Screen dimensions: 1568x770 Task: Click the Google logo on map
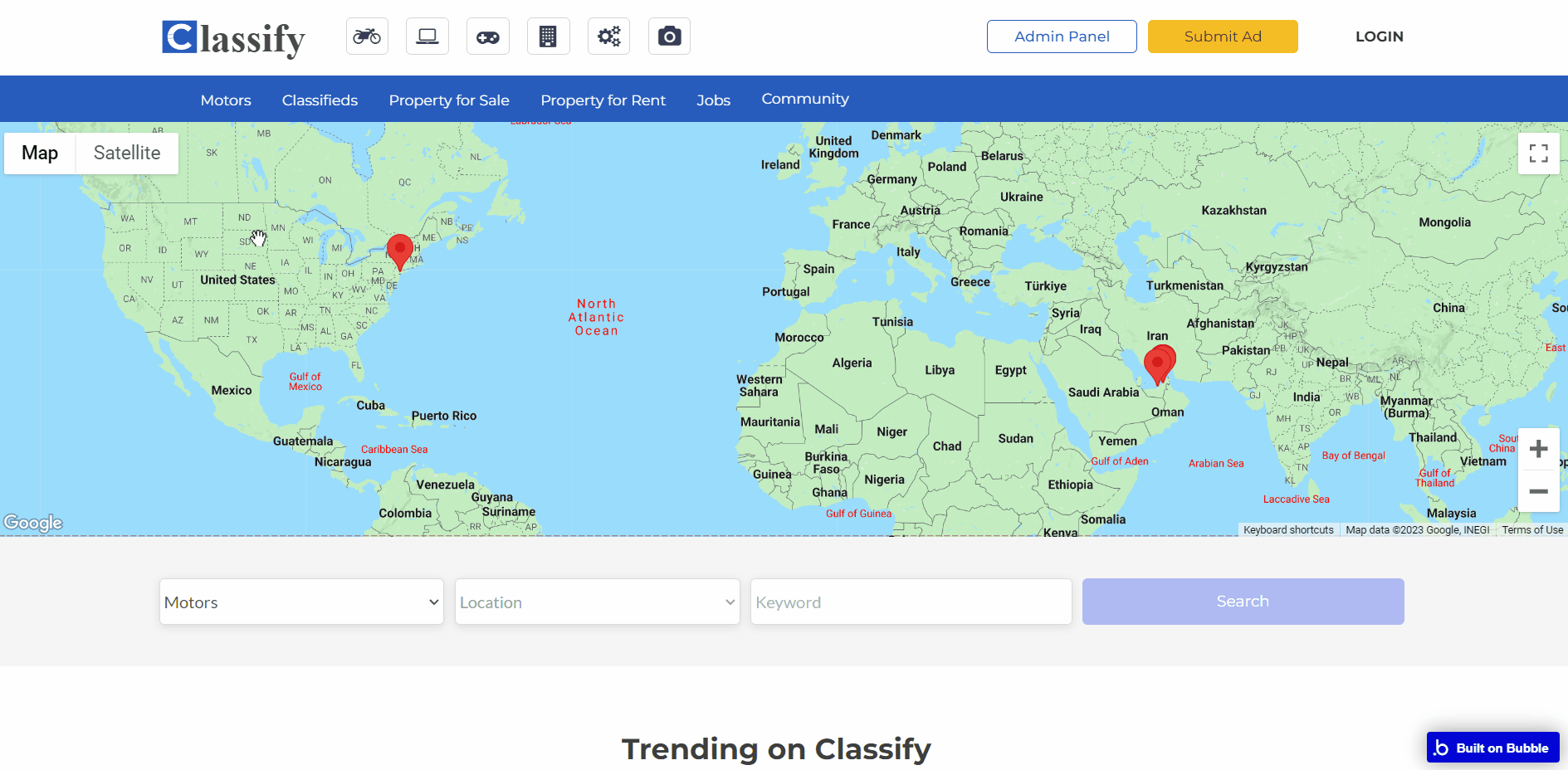point(33,523)
